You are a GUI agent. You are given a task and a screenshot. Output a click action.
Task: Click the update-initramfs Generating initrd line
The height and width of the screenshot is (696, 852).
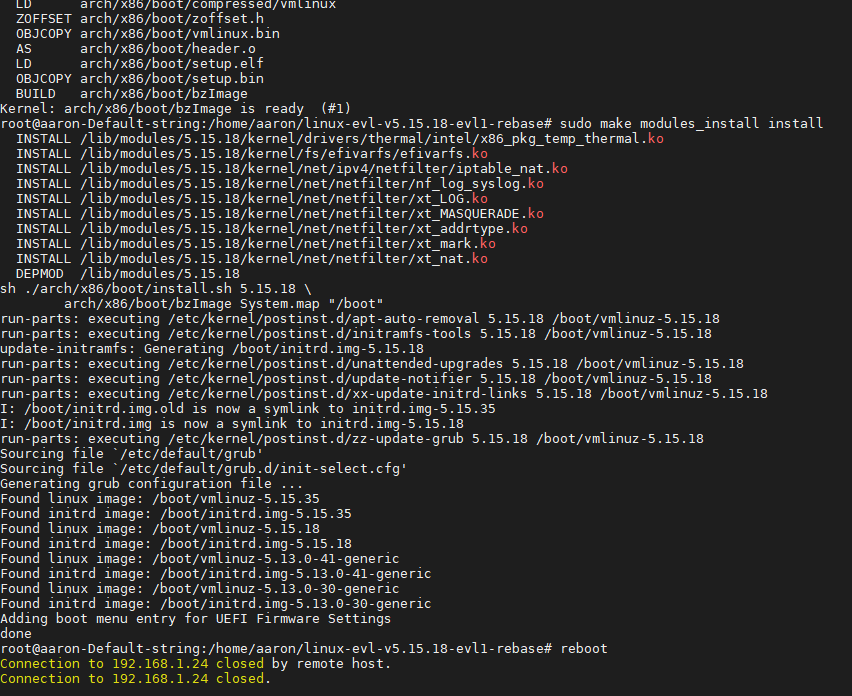tap(212, 348)
